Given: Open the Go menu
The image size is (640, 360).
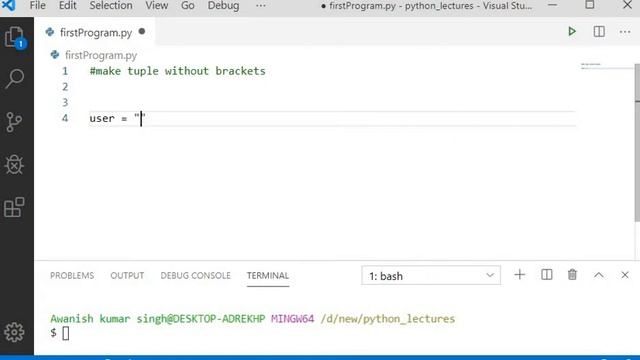Looking at the screenshot, I should coord(187,6).
